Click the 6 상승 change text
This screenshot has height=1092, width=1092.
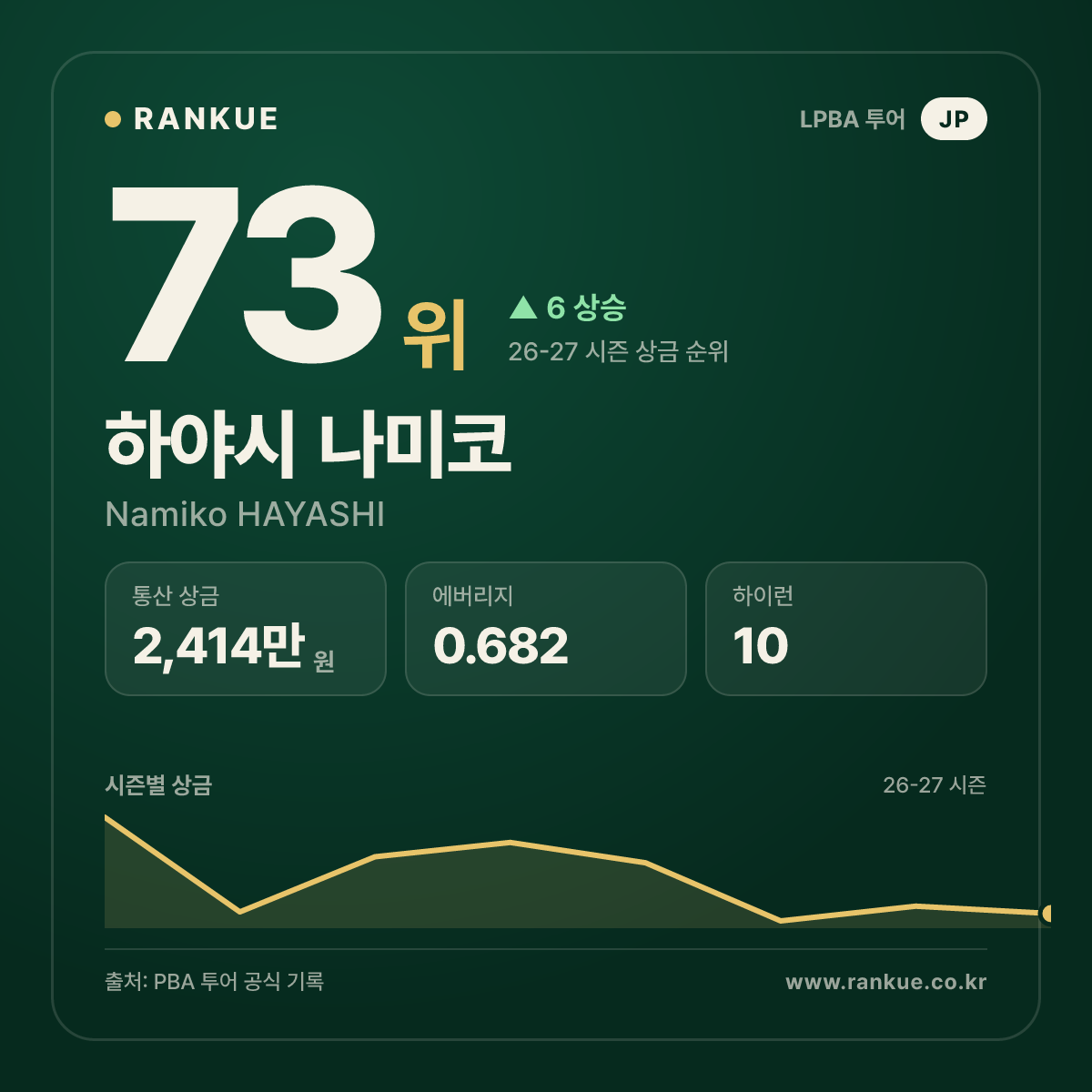586,308
